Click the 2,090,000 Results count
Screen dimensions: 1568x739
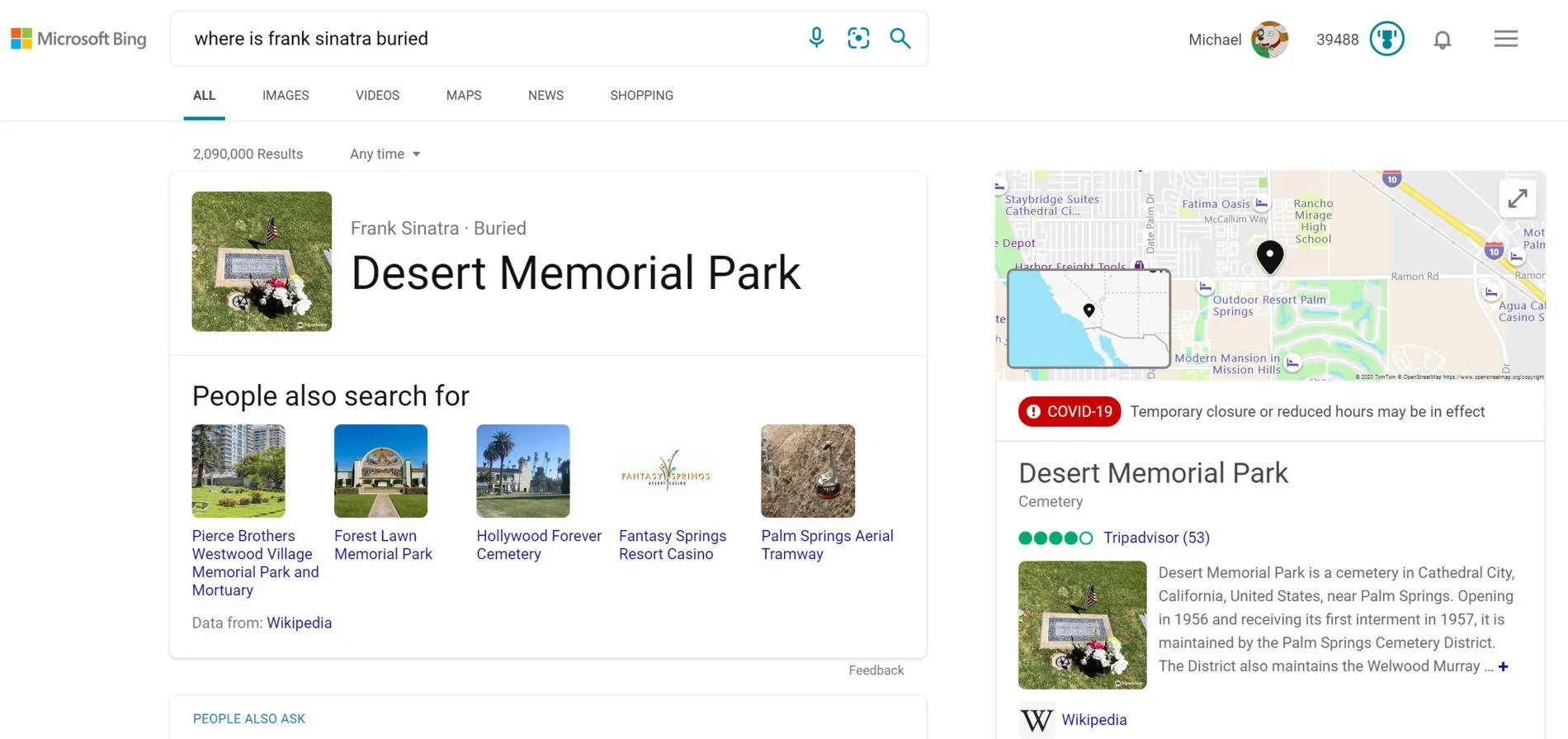click(x=248, y=154)
